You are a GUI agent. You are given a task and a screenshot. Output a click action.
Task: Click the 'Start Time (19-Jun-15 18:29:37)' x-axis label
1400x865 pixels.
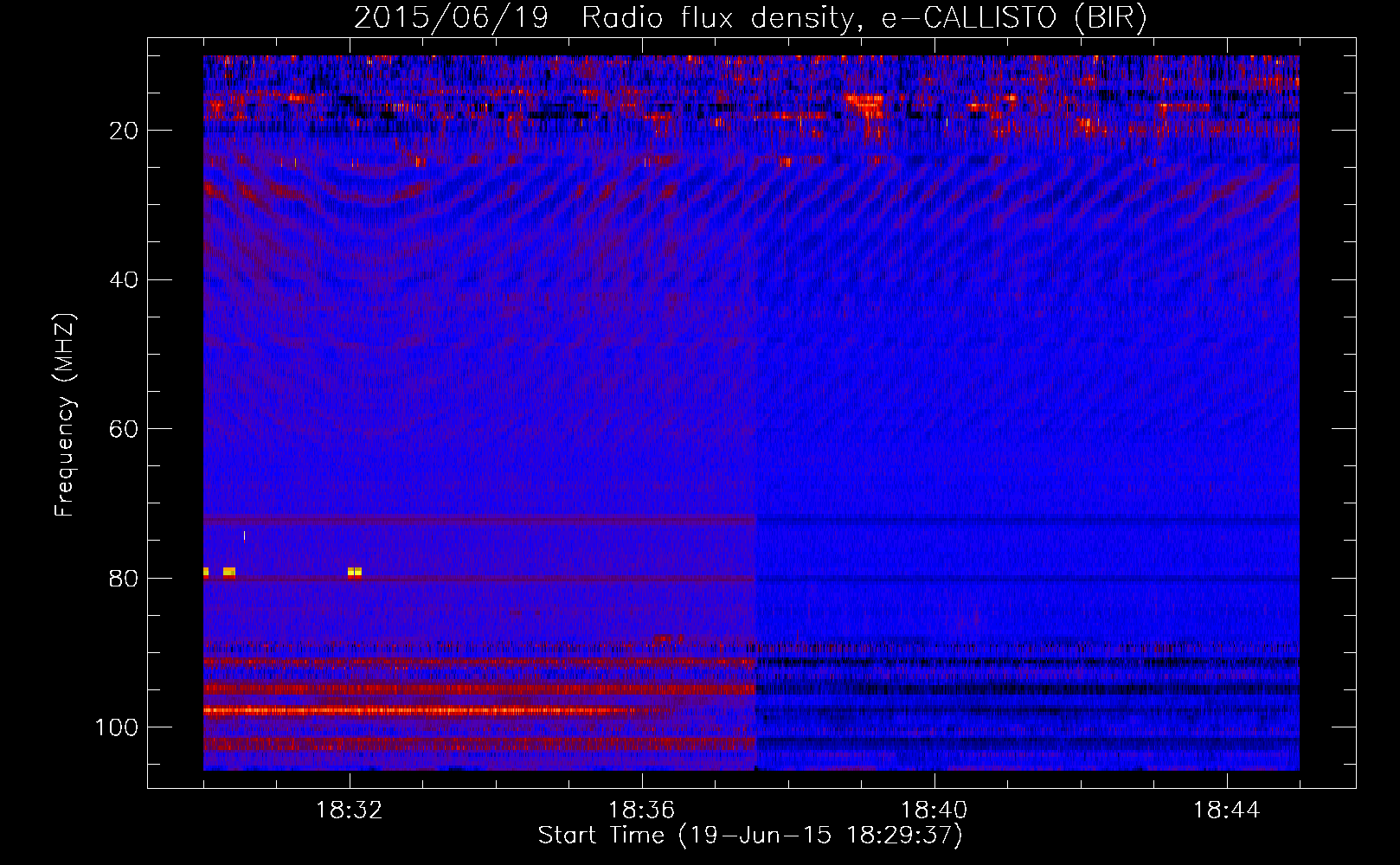750,836
